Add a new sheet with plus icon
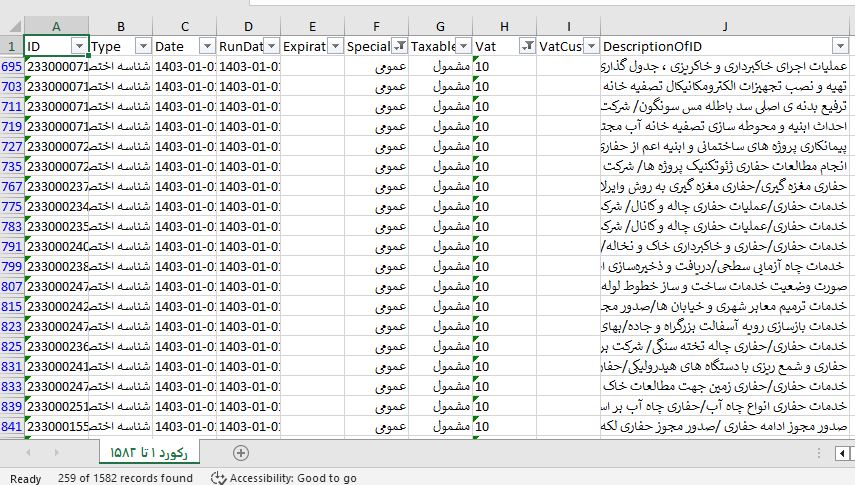Image resolution: width=855 pixels, height=485 pixels. (x=240, y=452)
